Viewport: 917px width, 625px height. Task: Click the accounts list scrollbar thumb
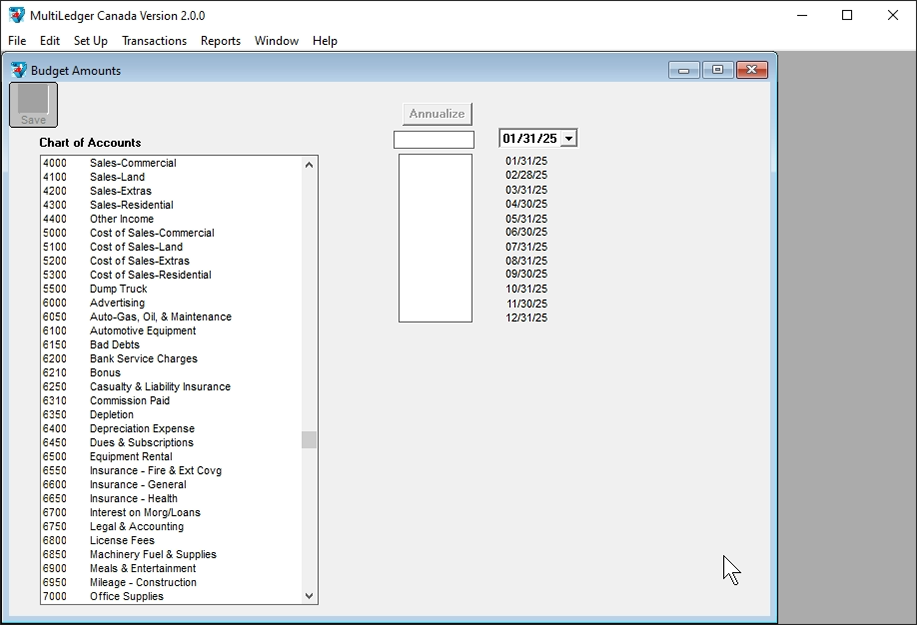(x=309, y=440)
